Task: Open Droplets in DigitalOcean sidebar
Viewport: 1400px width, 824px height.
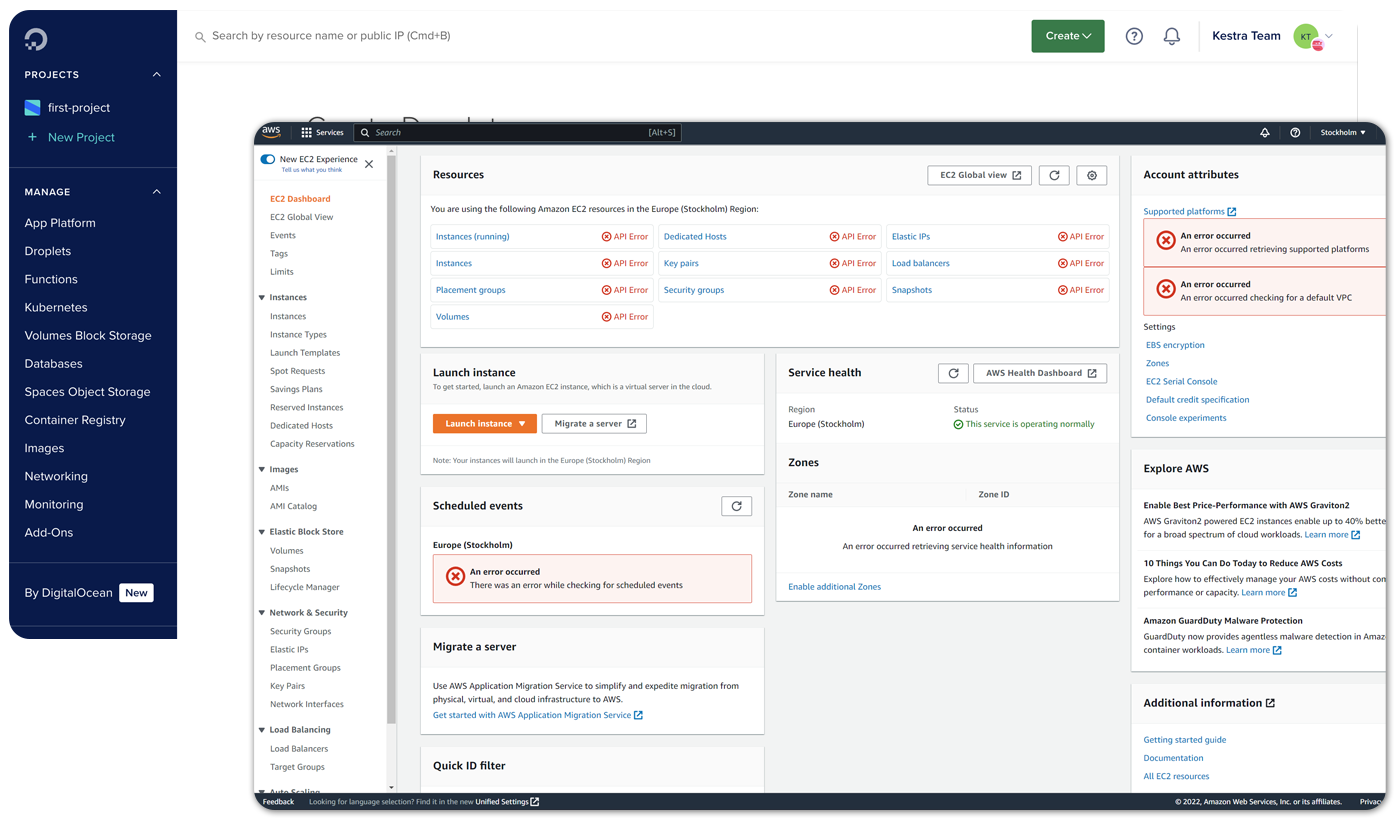Action: 48,251
